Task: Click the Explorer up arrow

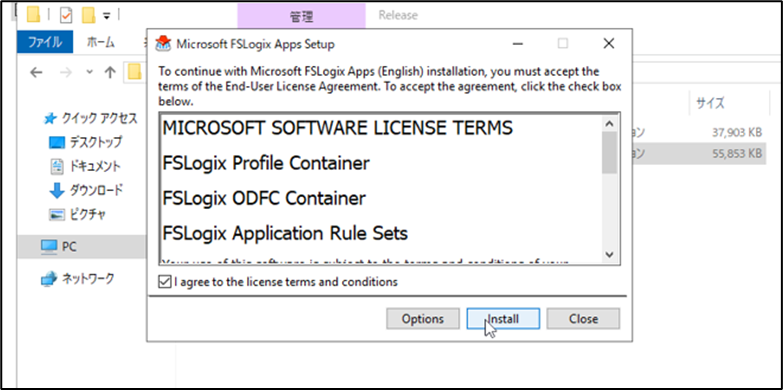Action: 110,72
